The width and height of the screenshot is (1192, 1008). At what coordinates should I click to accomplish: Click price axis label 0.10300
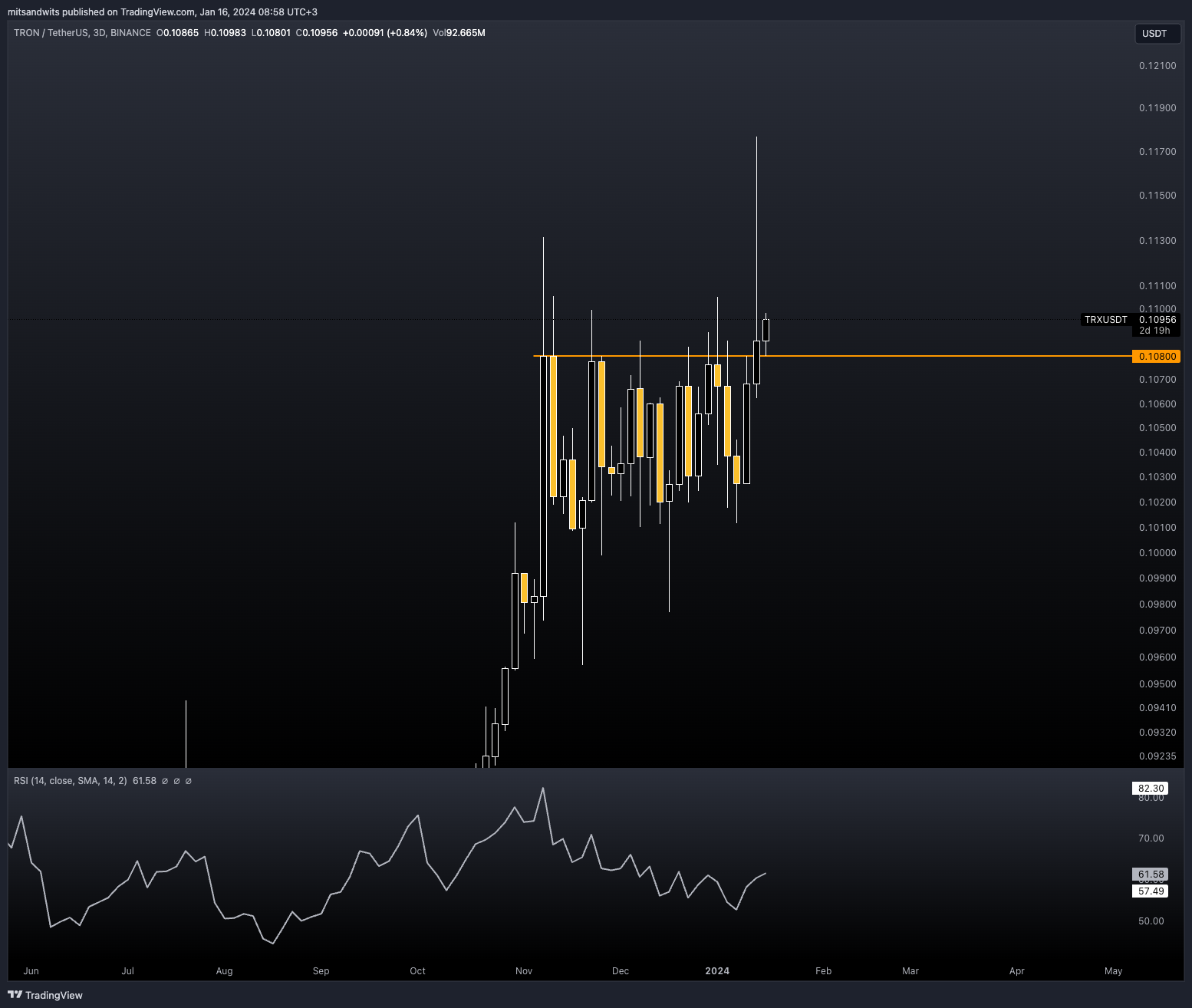point(1157,477)
